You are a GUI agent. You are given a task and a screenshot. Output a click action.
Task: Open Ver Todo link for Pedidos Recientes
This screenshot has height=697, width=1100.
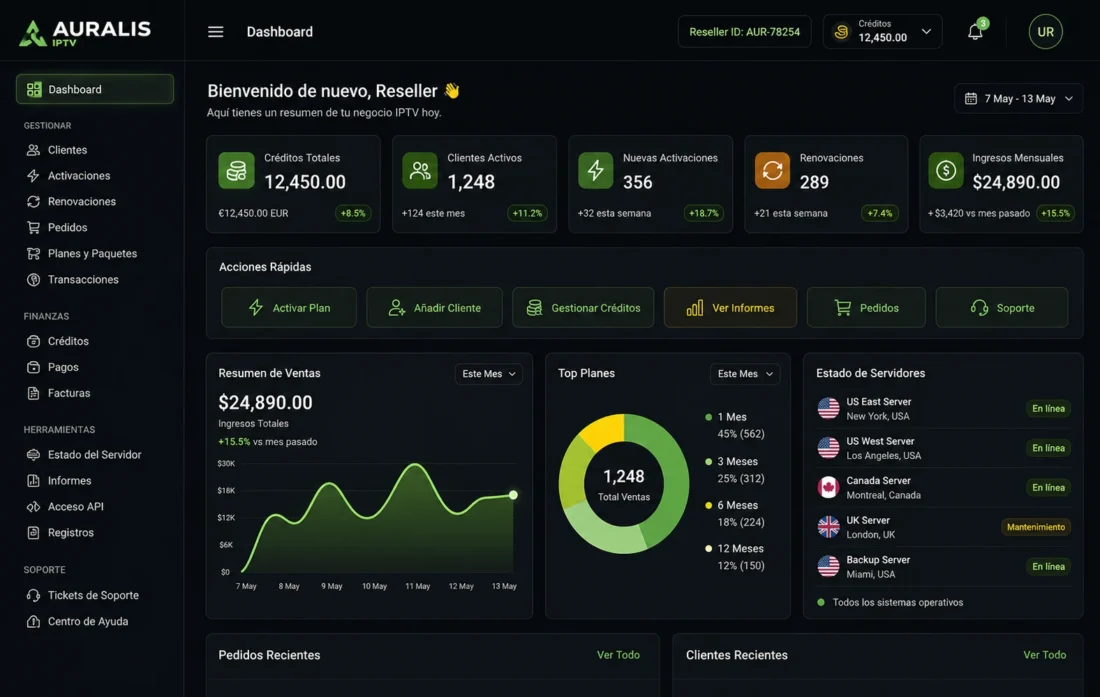pos(618,655)
